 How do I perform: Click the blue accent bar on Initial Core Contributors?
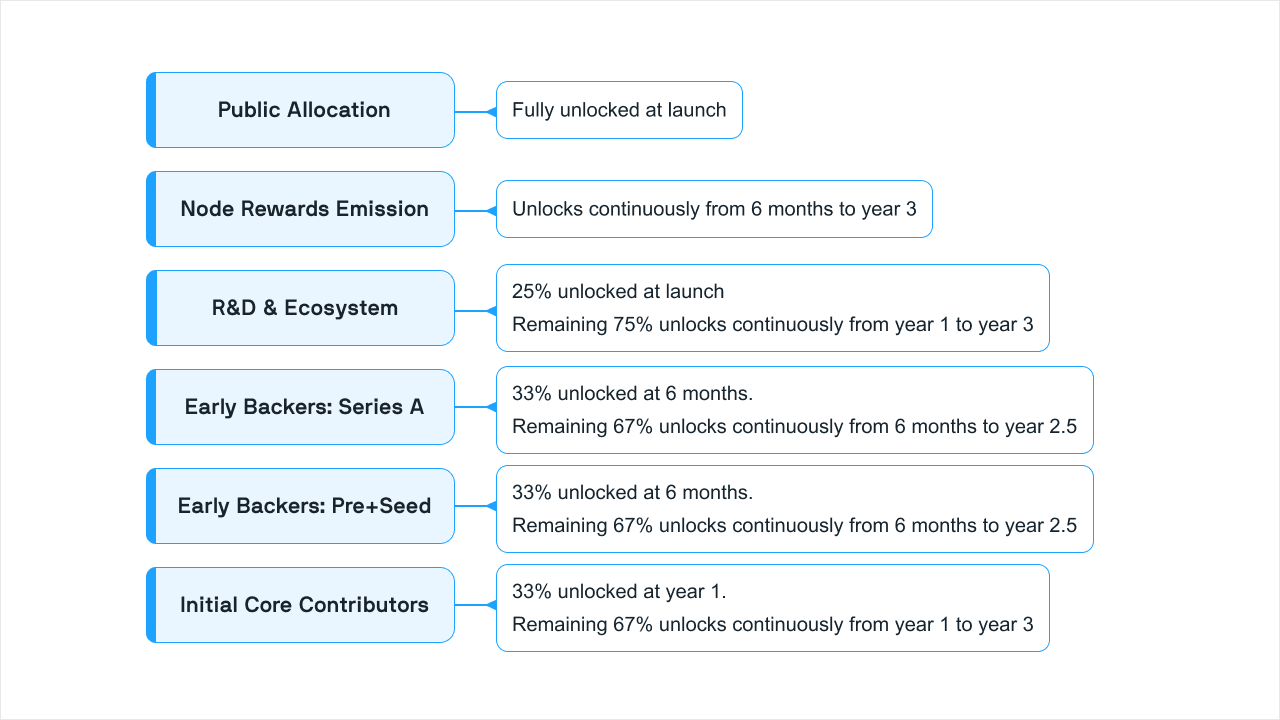151,605
